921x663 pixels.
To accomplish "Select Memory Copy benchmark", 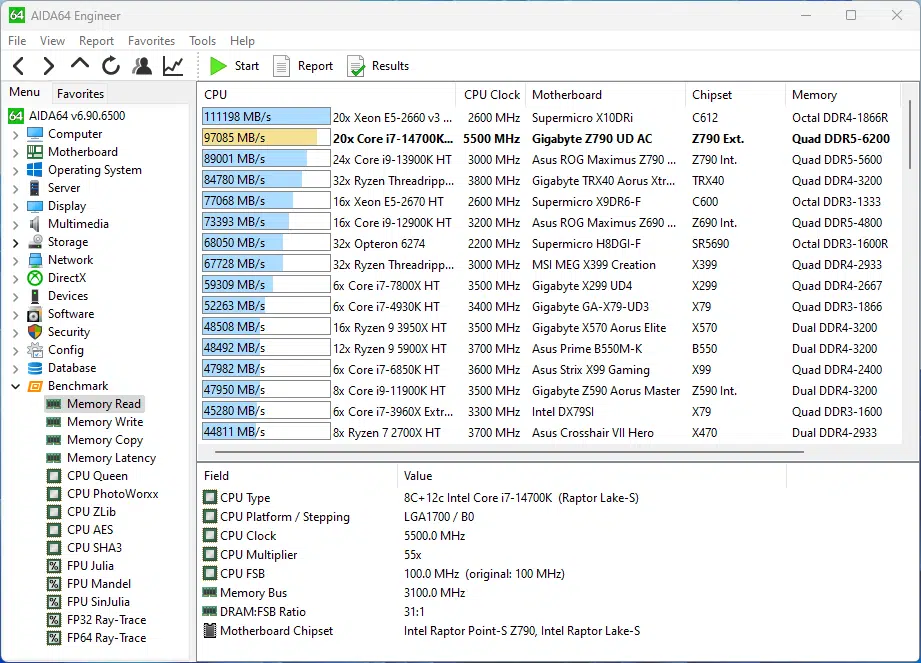I will tap(105, 440).
